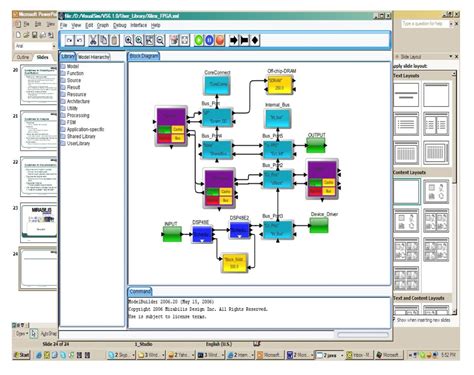The image size is (474, 375).
Task: Click the Copy icon in VisualSim toolbar
Action: point(104,40)
